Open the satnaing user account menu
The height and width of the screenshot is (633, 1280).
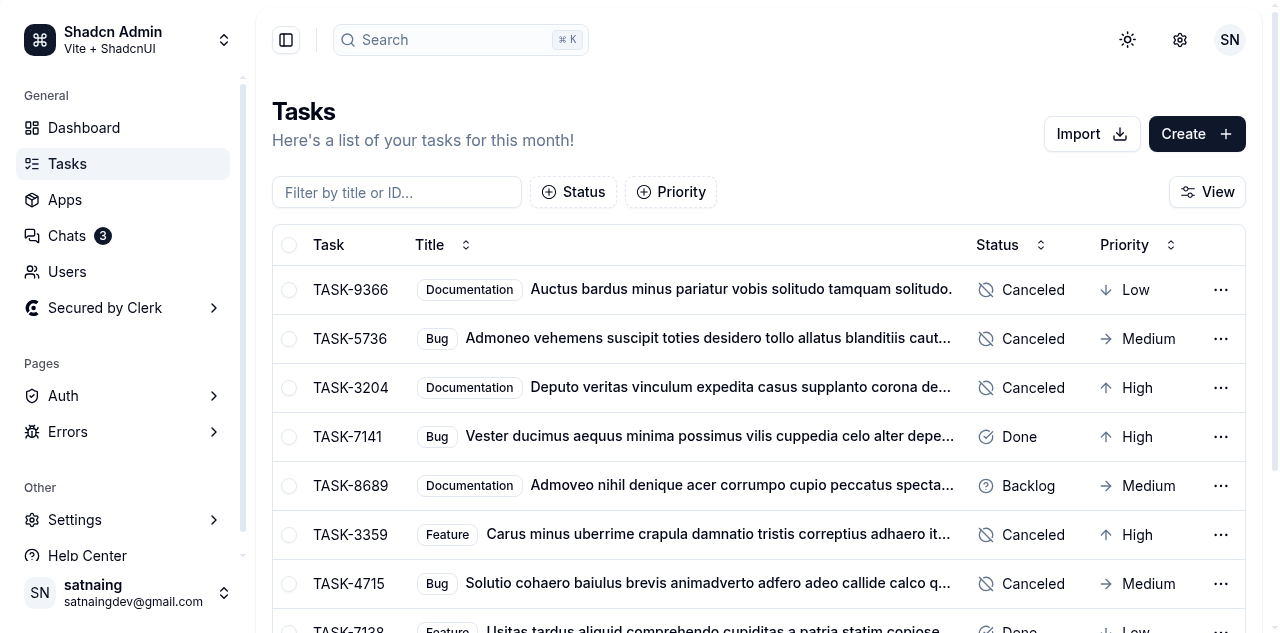128,593
